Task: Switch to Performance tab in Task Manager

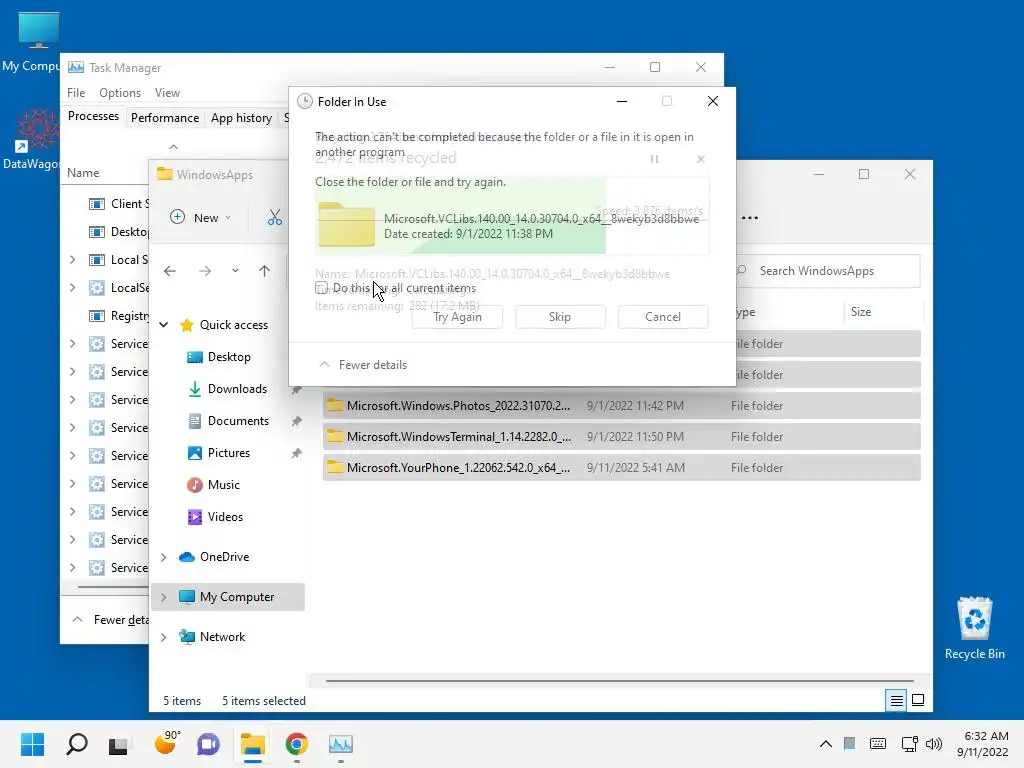Action: coord(165,118)
